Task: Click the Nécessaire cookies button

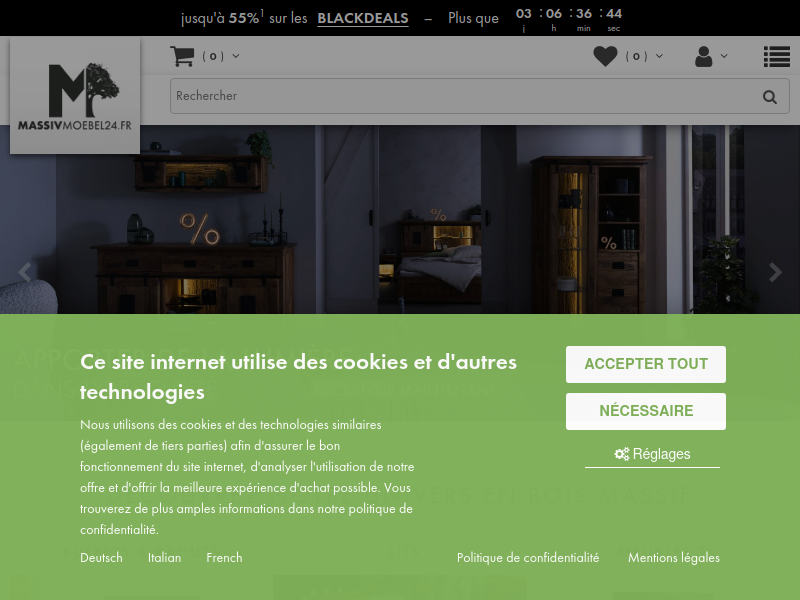Action: pos(645,411)
